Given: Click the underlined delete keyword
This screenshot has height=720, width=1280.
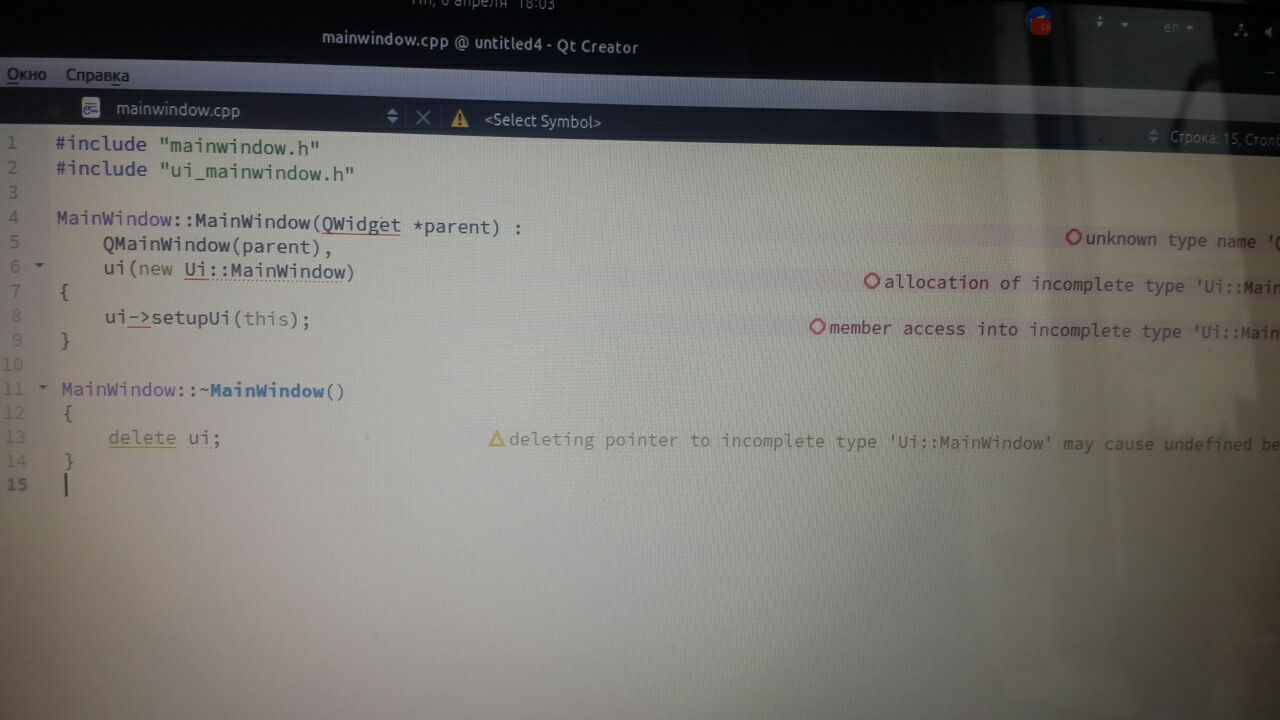Looking at the screenshot, I should tap(142, 438).
